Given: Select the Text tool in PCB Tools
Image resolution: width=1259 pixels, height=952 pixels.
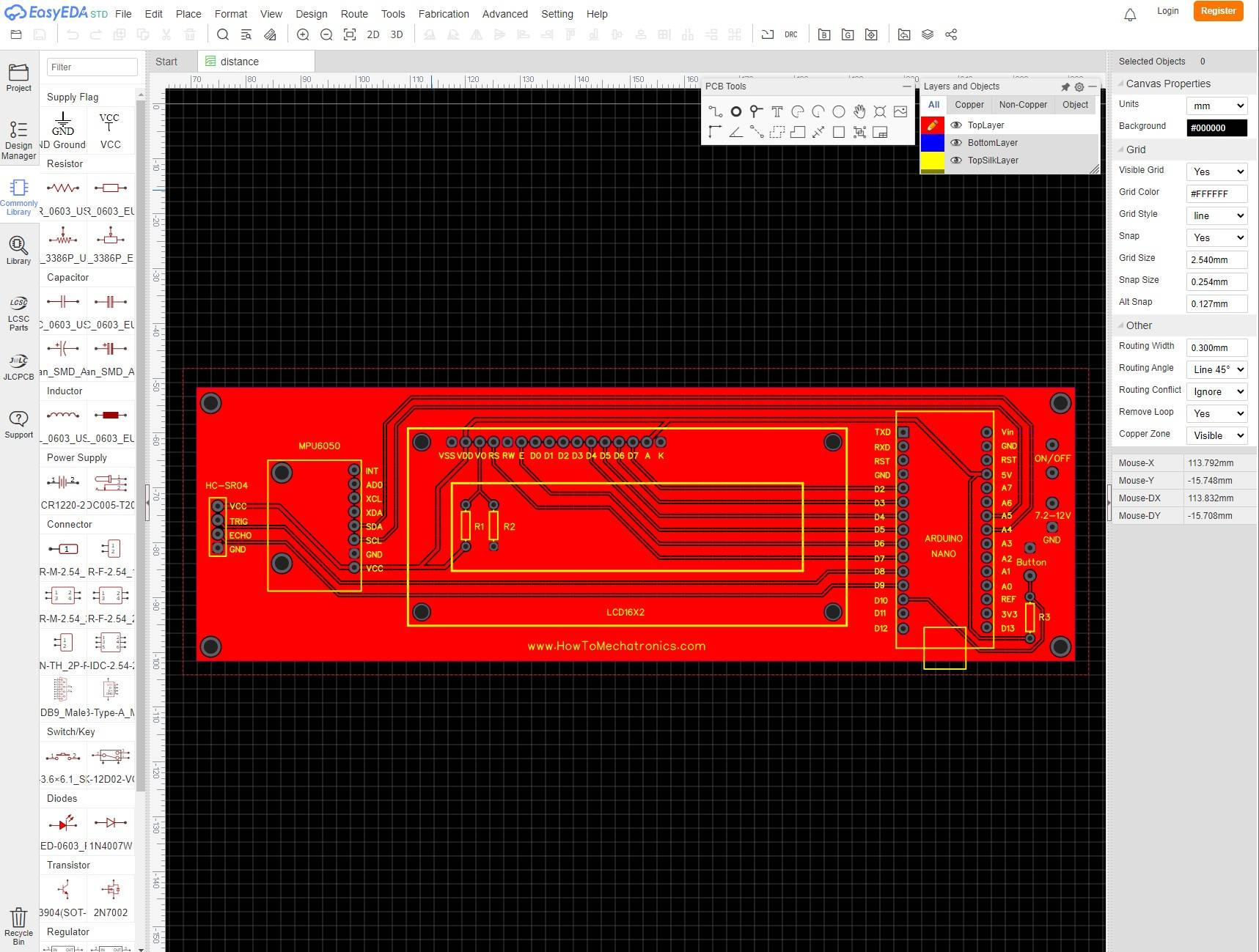Looking at the screenshot, I should pos(777,111).
